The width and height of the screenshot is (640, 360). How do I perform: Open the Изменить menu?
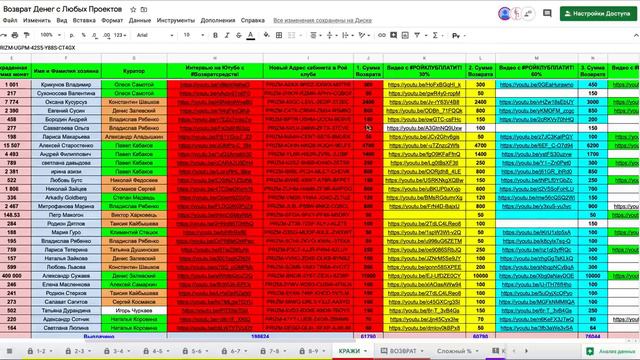pyautogui.click(x=37, y=20)
